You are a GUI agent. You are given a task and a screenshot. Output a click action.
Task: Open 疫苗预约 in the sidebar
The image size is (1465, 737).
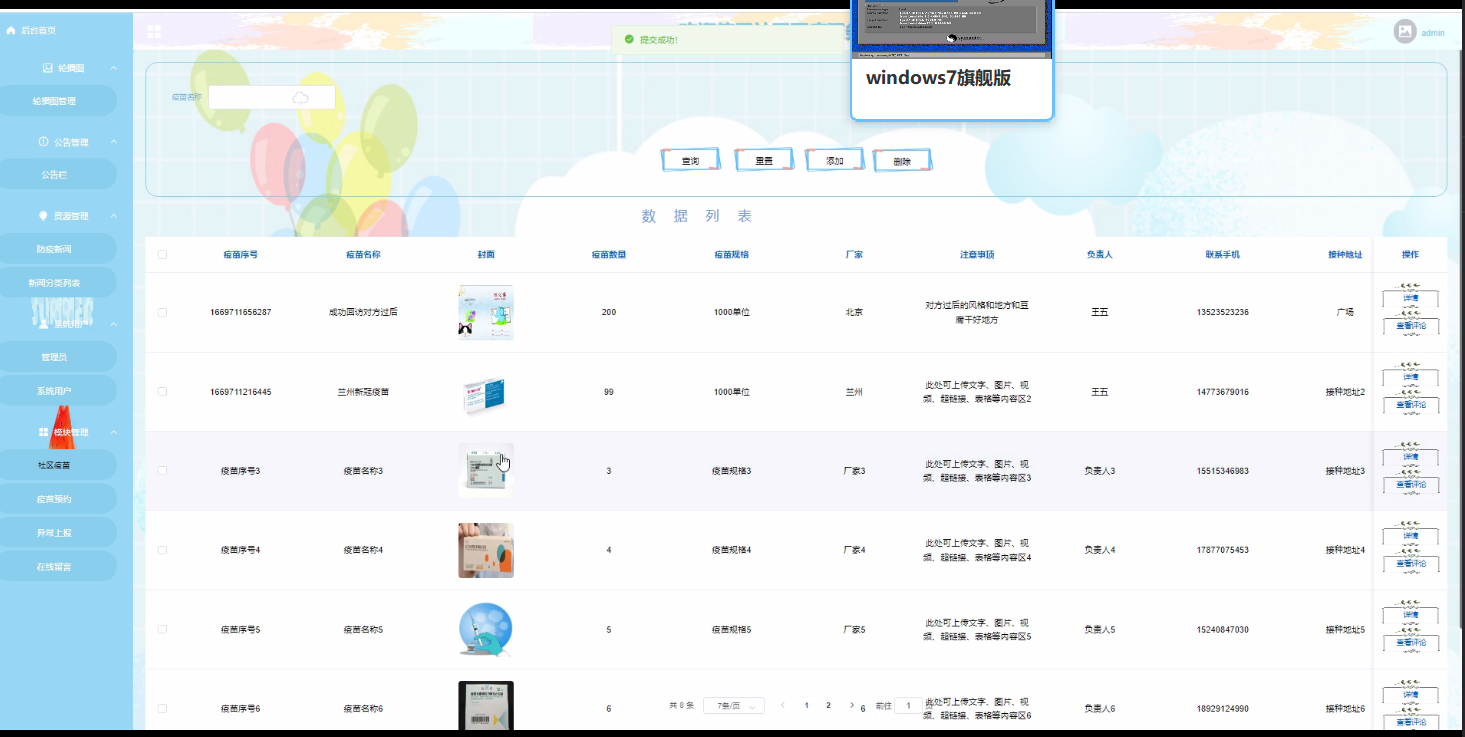point(58,499)
